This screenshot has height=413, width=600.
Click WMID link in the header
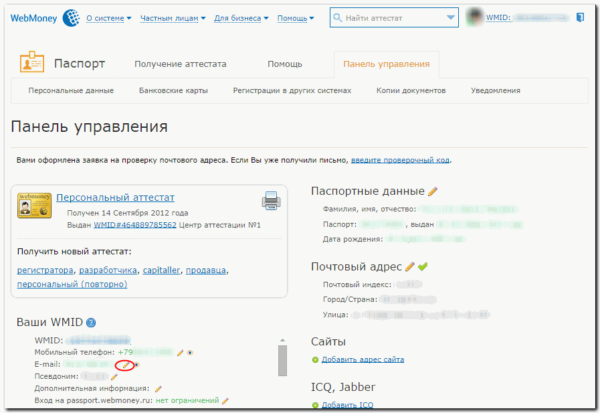[498, 18]
